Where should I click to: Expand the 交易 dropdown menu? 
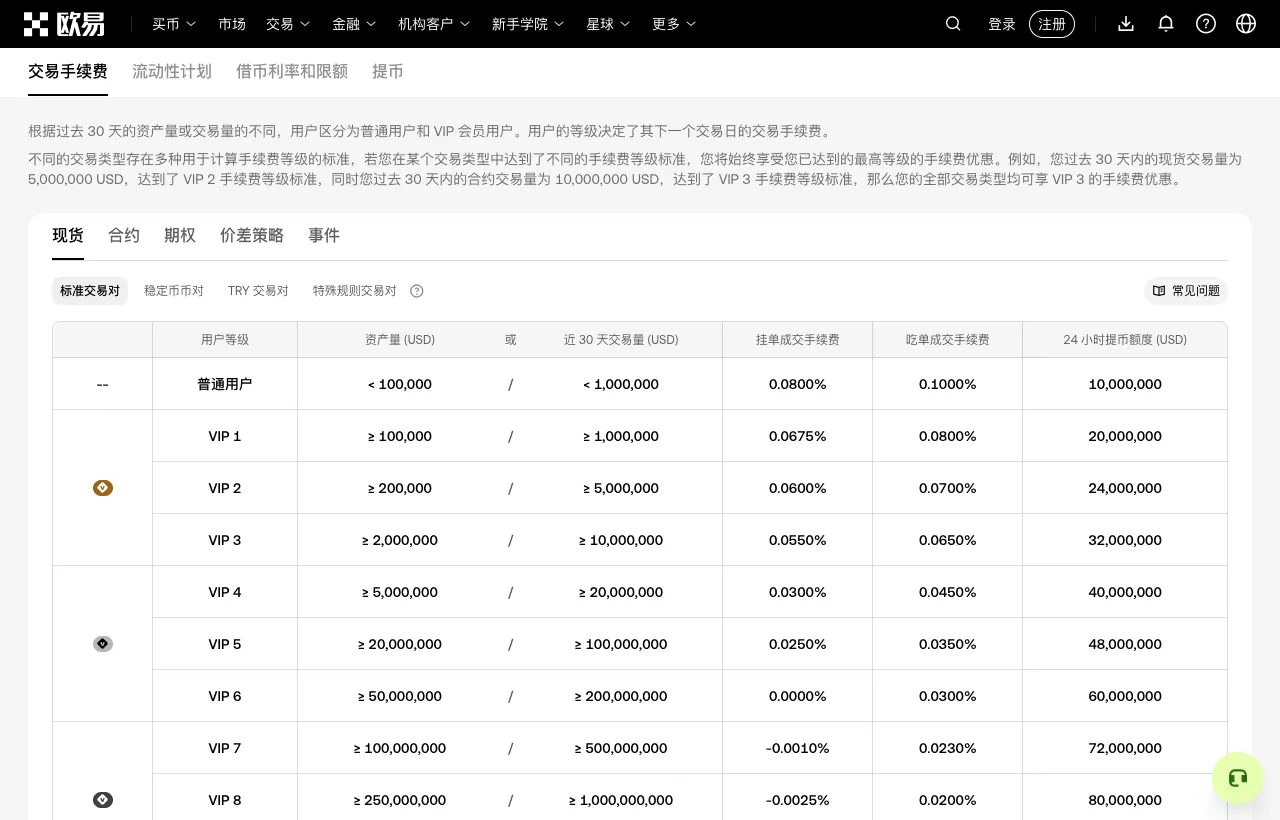point(288,24)
